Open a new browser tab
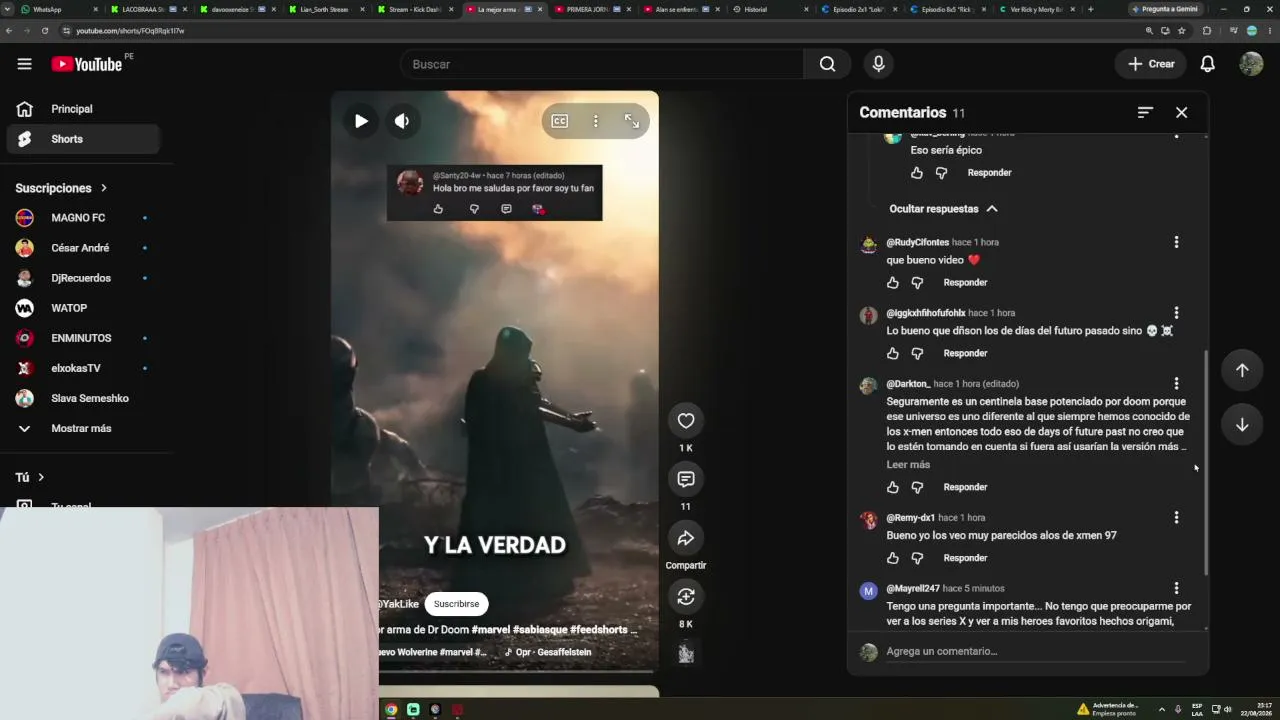The image size is (1280, 720). click(1090, 9)
